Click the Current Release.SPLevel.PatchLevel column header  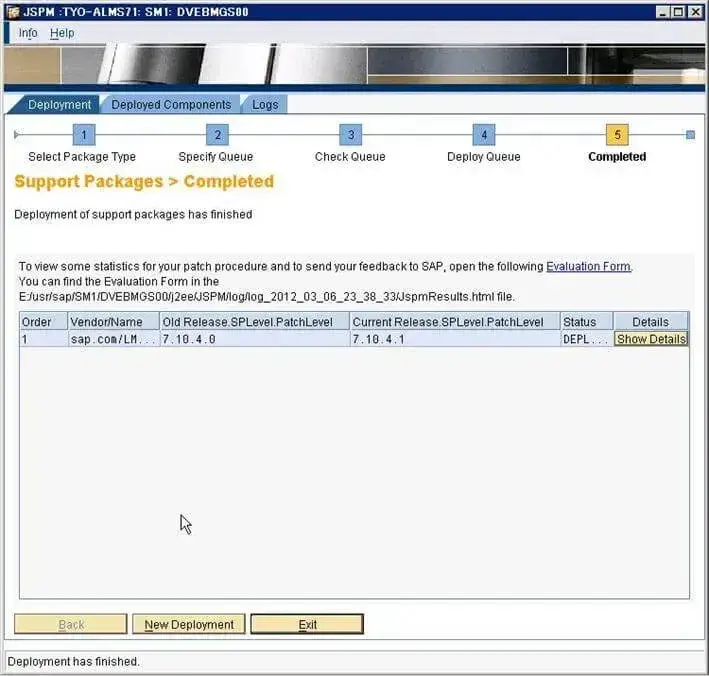[455, 322]
